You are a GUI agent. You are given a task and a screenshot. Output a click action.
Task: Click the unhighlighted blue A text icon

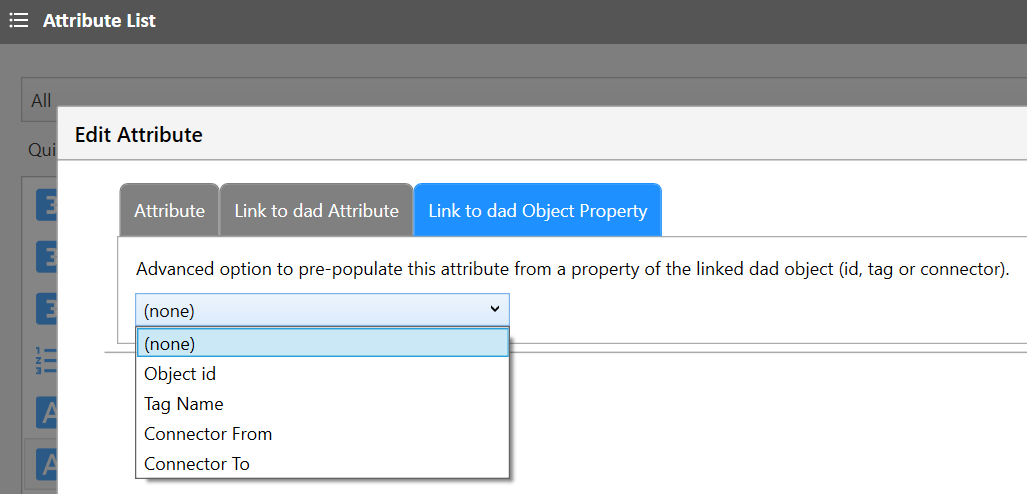click(x=46, y=413)
